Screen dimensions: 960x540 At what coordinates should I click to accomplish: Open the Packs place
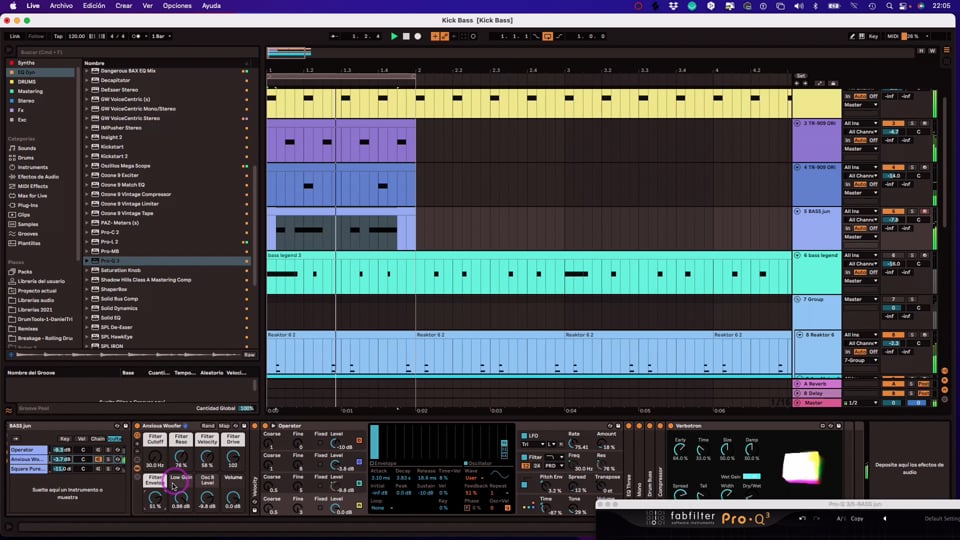tap(24, 272)
